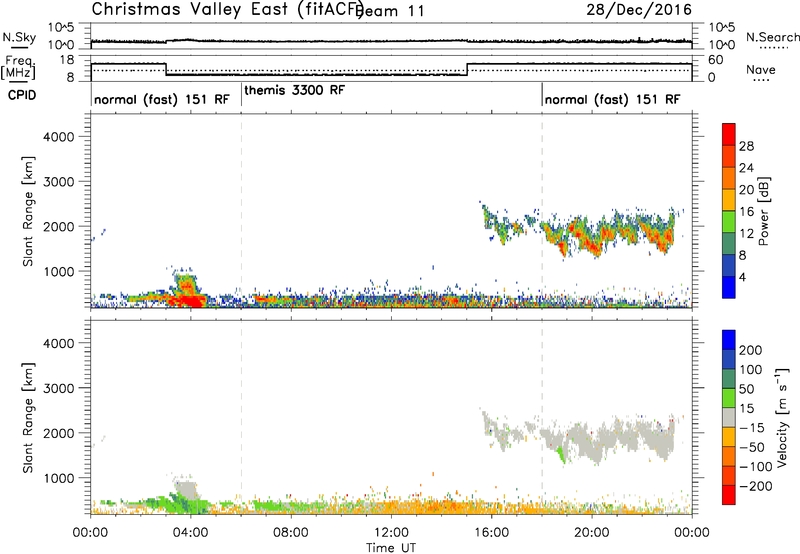Click the 08:00 time axis label
Screen dimensions: 800x554
[x=291, y=532]
